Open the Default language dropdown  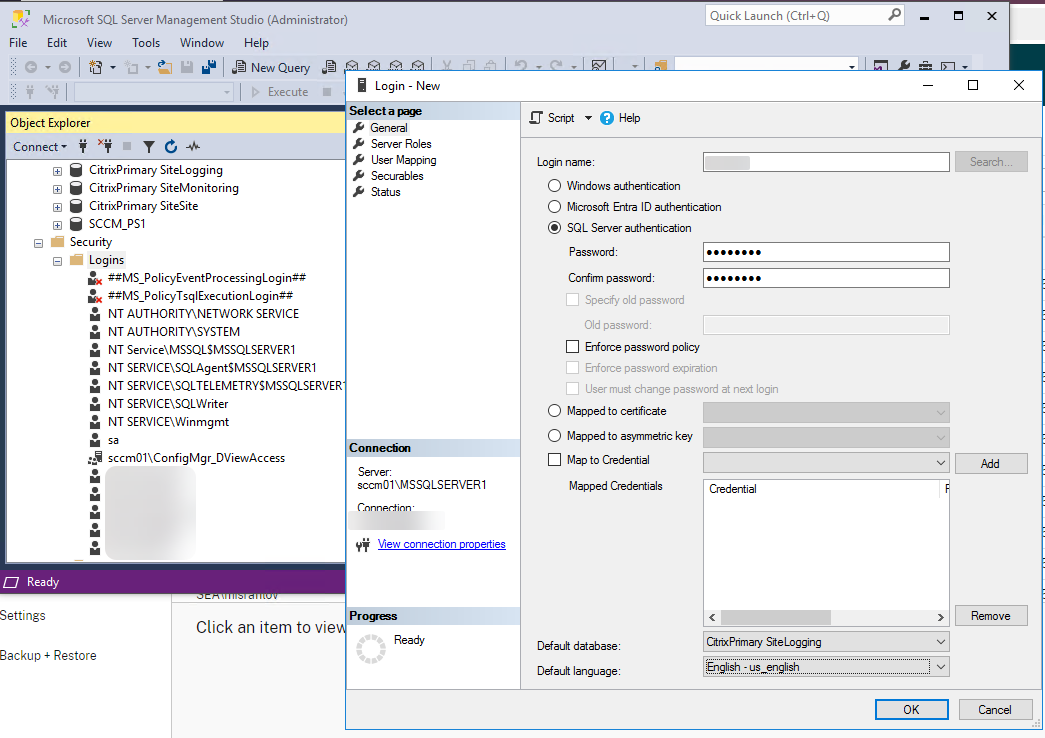click(x=826, y=667)
